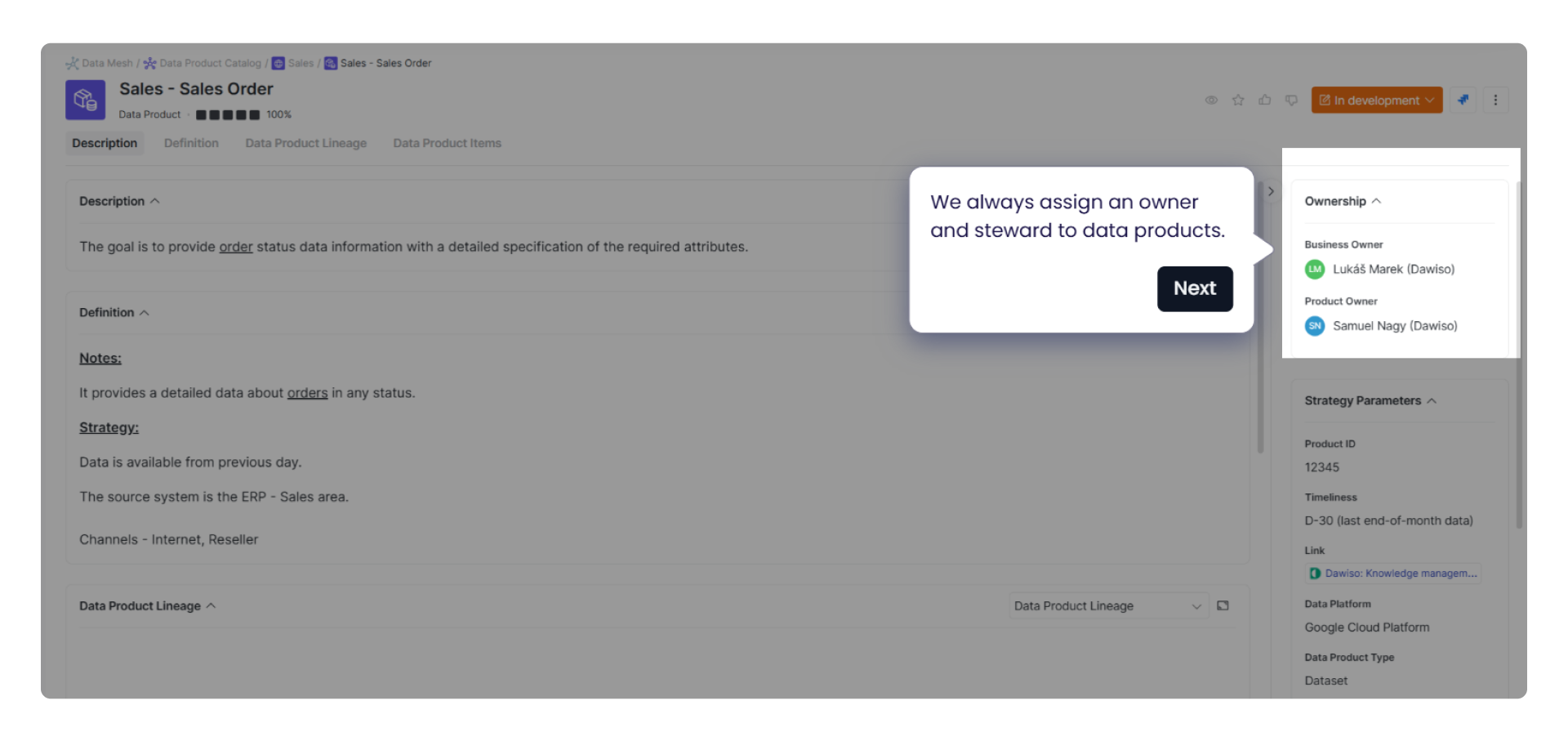Star the Sales Order data product
The image size is (1568, 741).
click(x=1238, y=100)
